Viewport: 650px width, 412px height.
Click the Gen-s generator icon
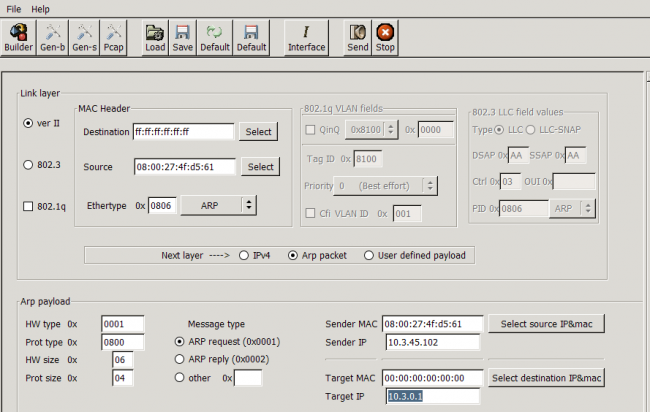pyautogui.click(x=84, y=38)
